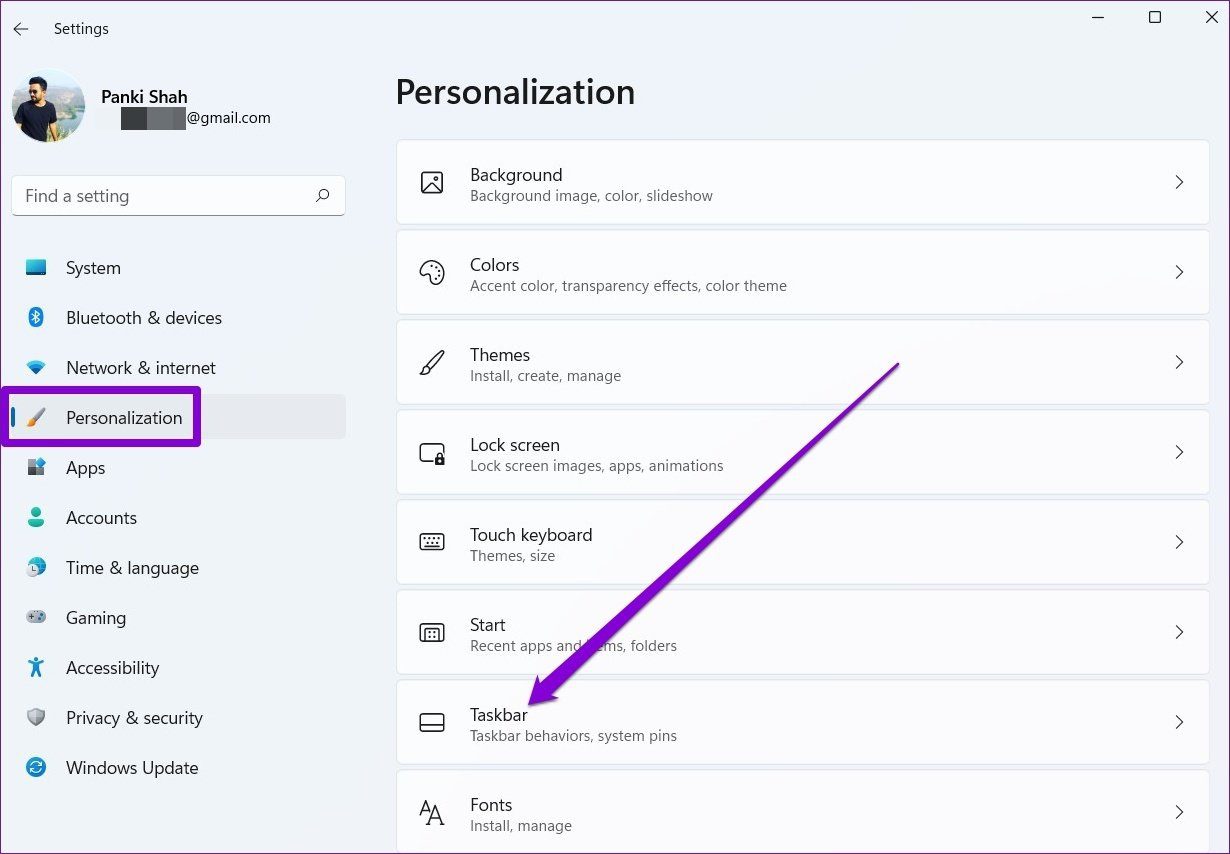Open Colors accent and transparency option

pyautogui.click(x=803, y=272)
